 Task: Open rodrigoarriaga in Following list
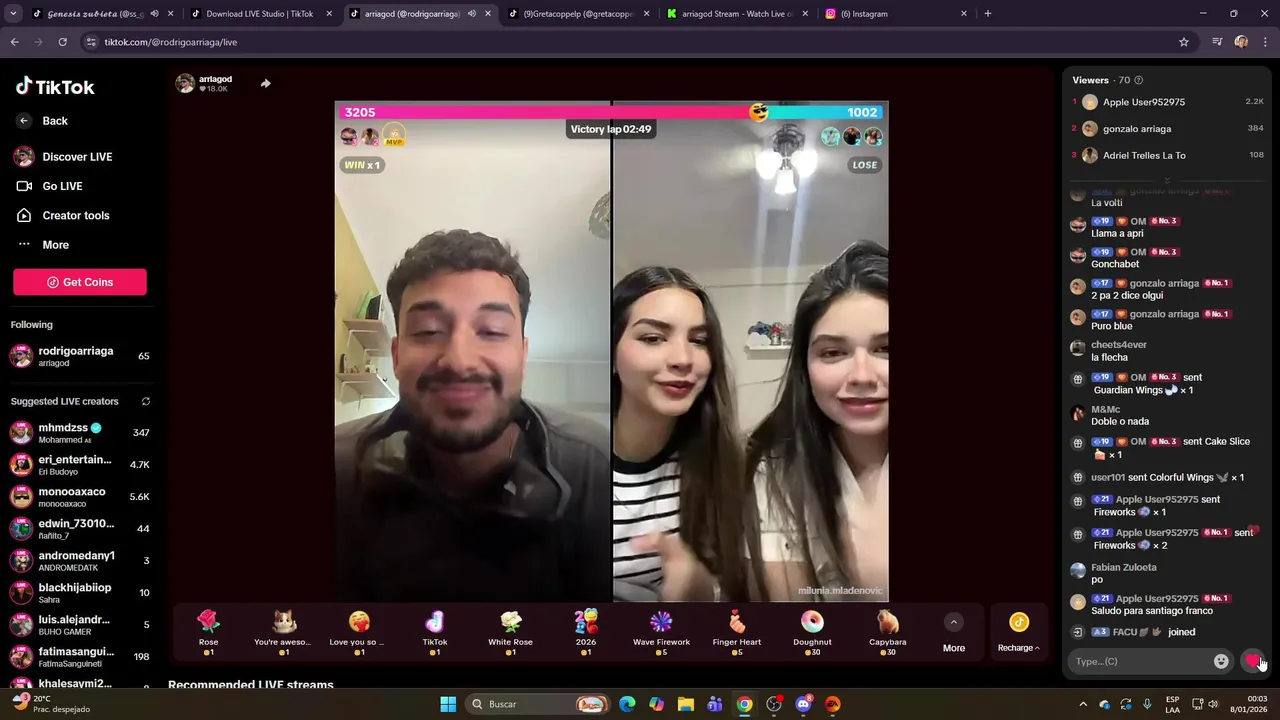coord(80,356)
